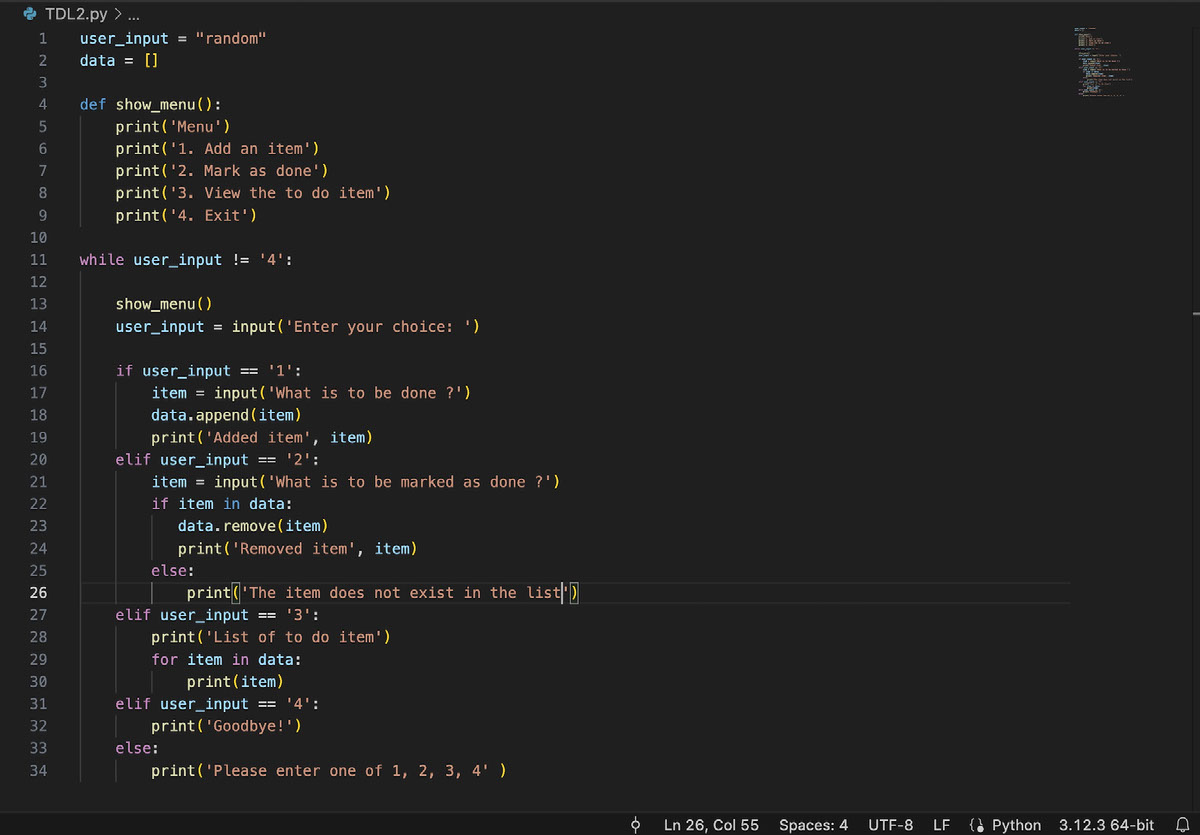Click the 'Removed item' print statement
The width and height of the screenshot is (1200, 835).
click(298, 548)
